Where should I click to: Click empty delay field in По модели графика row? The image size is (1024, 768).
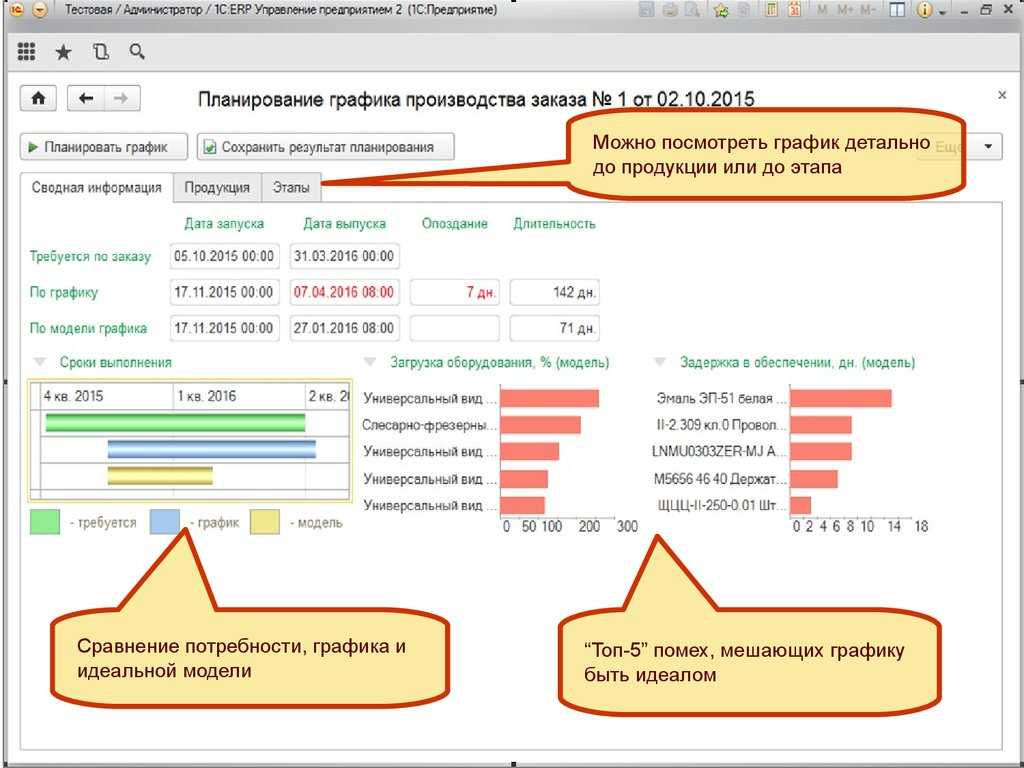click(455, 328)
